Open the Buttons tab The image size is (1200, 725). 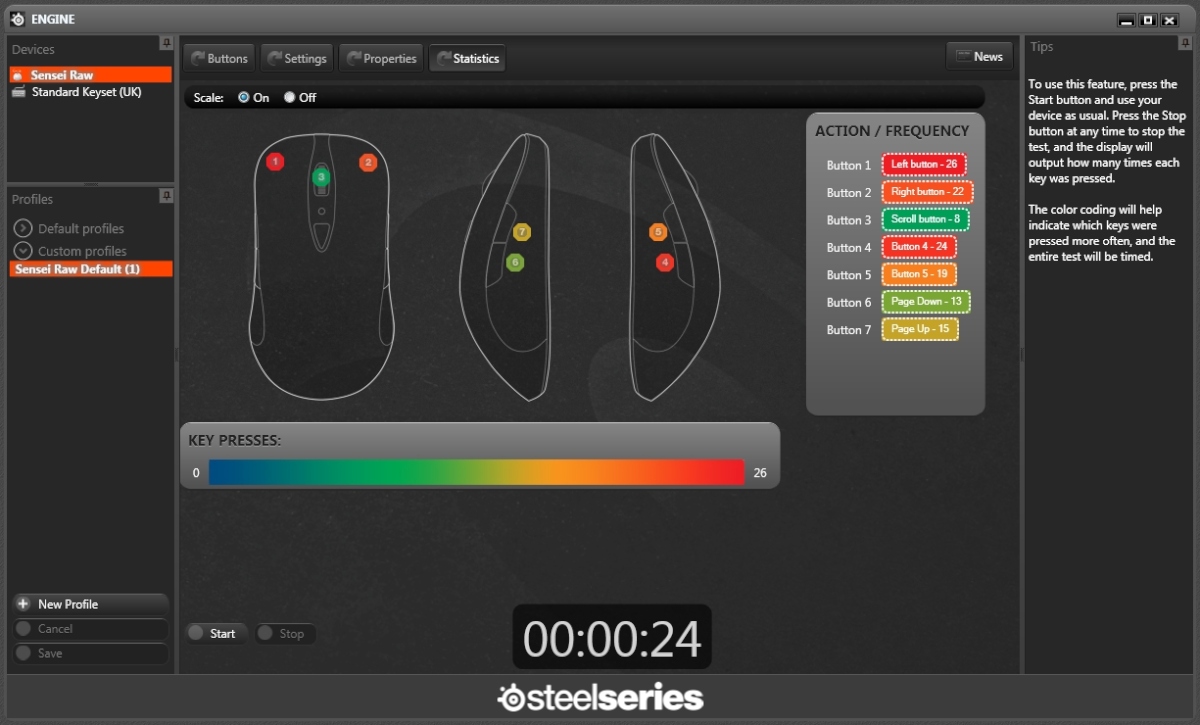pos(219,58)
